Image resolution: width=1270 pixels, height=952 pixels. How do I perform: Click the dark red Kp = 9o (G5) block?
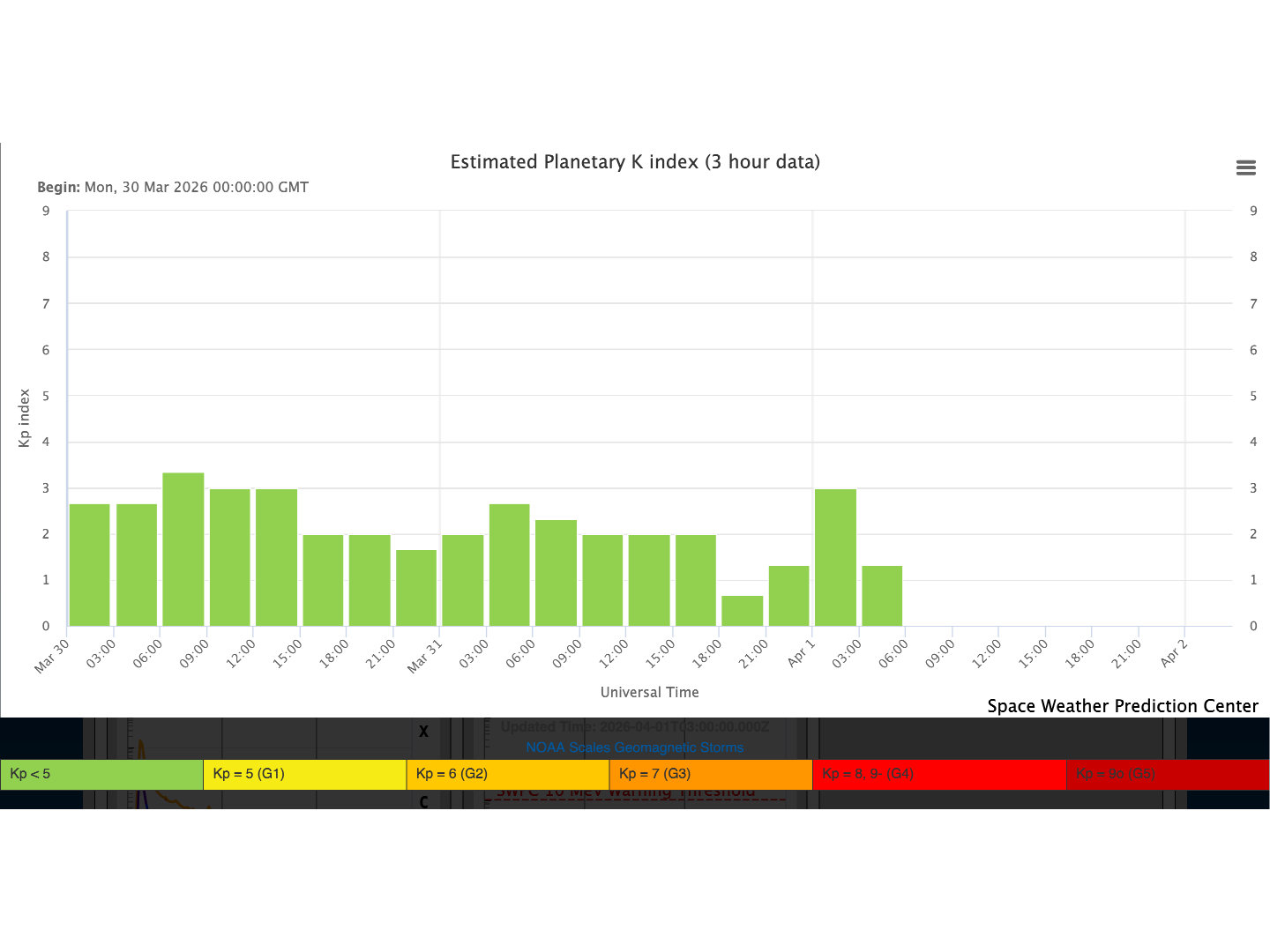[x=1167, y=774]
